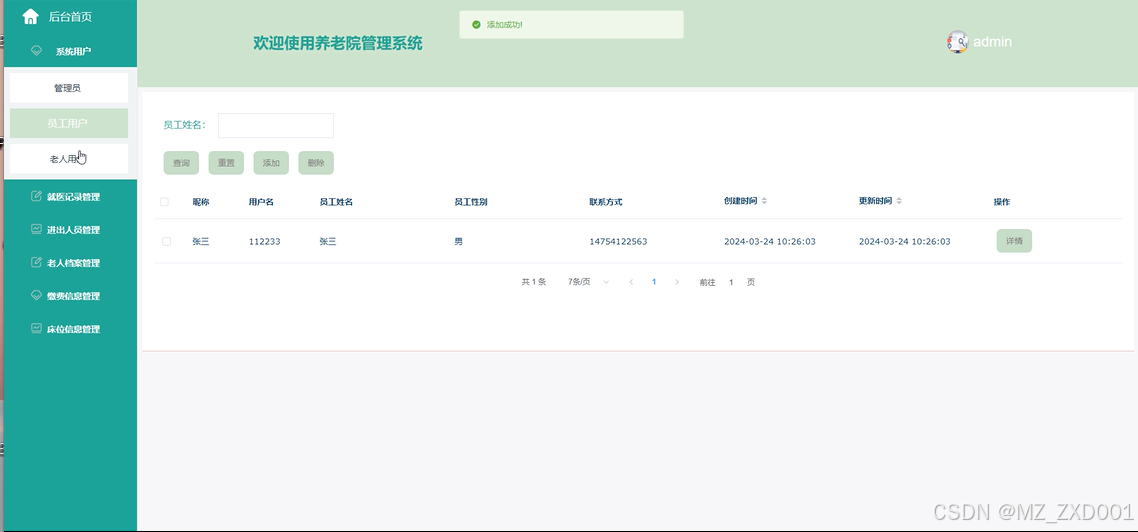Click the 共 1 条 total count text
Viewport: 1138px width, 532px height.
(x=533, y=282)
